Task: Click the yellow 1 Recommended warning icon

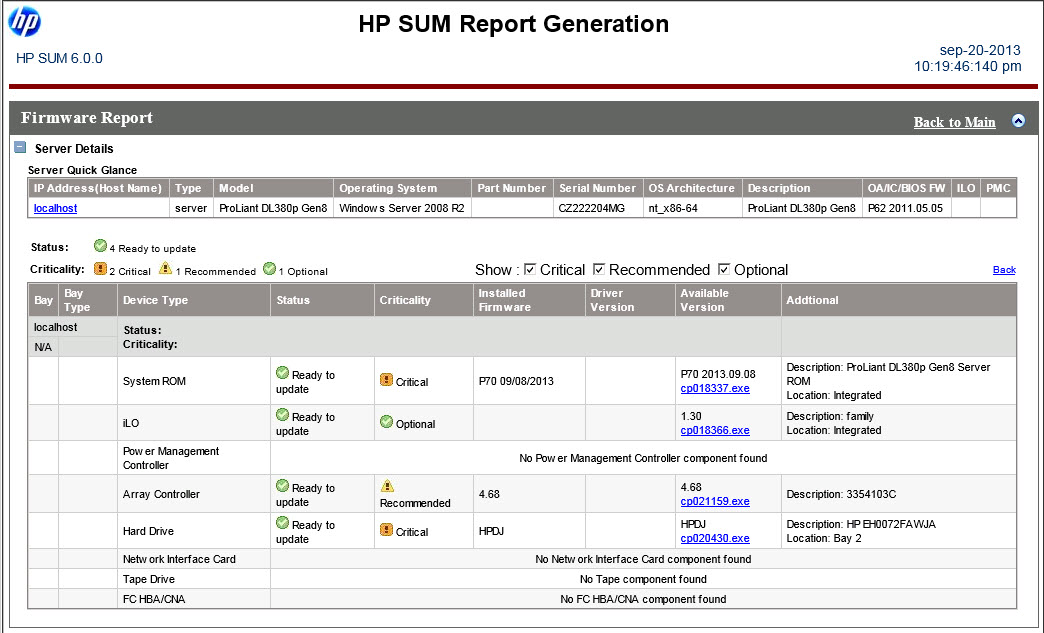Action: click(x=166, y=268)
